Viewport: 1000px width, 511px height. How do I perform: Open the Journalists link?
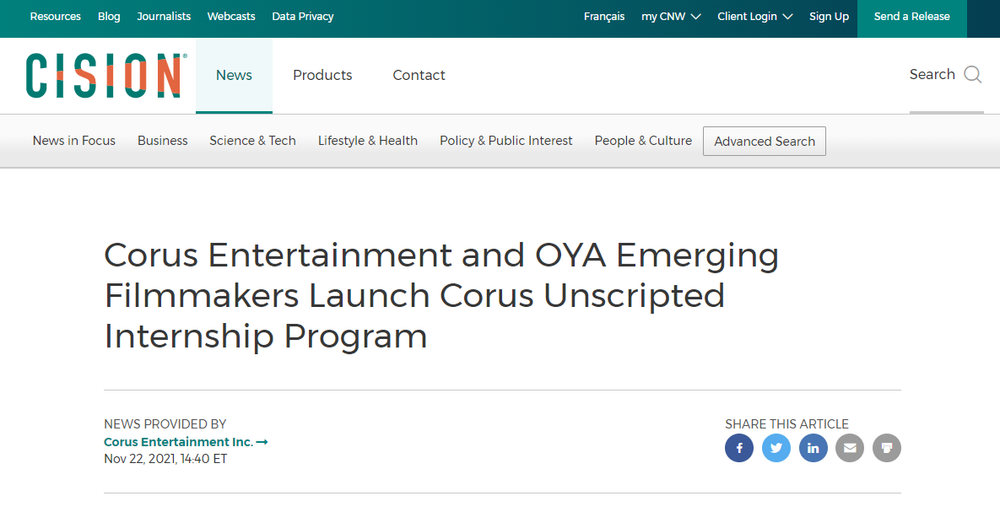coord(164,17)
